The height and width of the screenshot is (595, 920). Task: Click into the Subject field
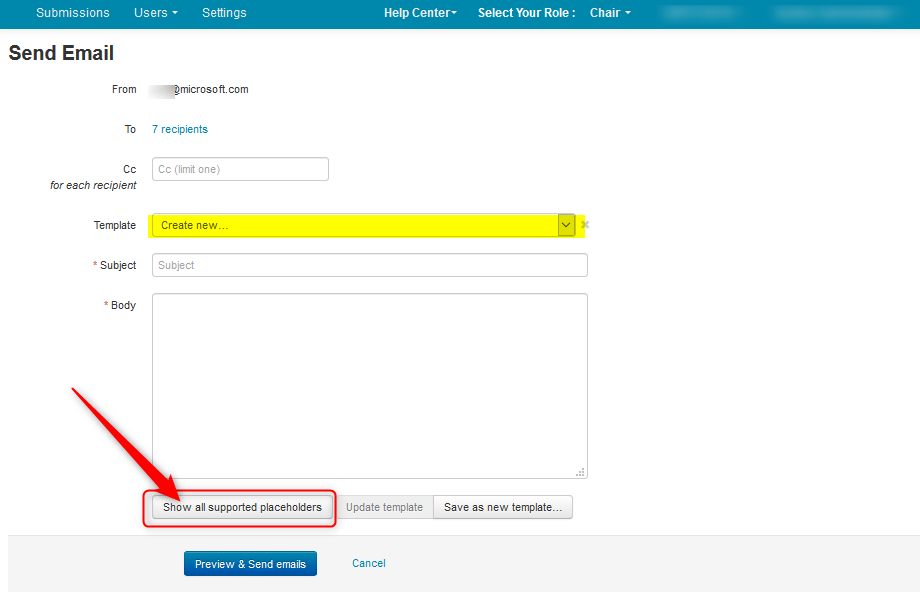[x=370, y=265]
